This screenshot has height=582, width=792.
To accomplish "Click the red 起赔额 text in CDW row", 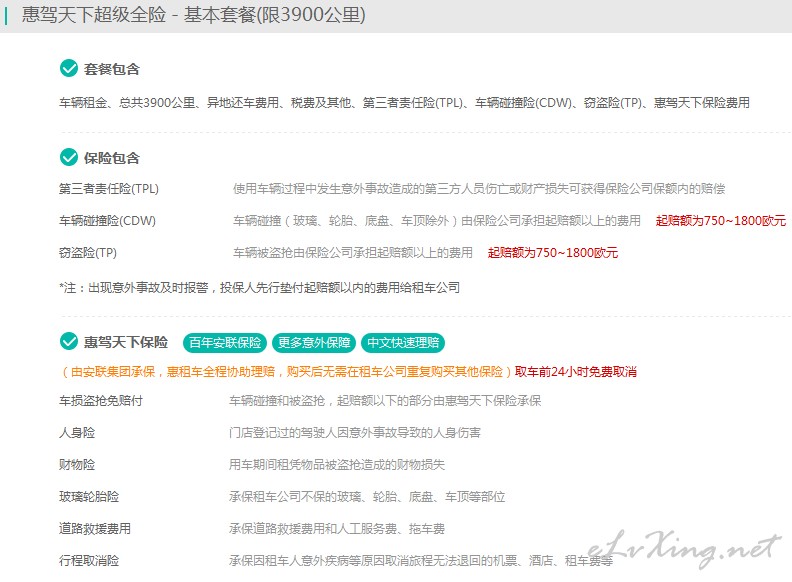I will point(721,221).
